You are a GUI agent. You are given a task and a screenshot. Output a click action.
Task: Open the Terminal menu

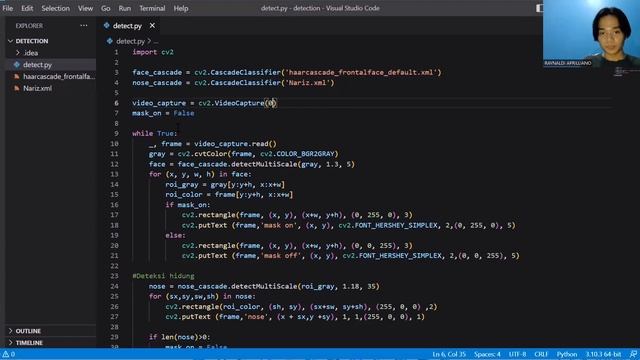click(x=152, y=8)
